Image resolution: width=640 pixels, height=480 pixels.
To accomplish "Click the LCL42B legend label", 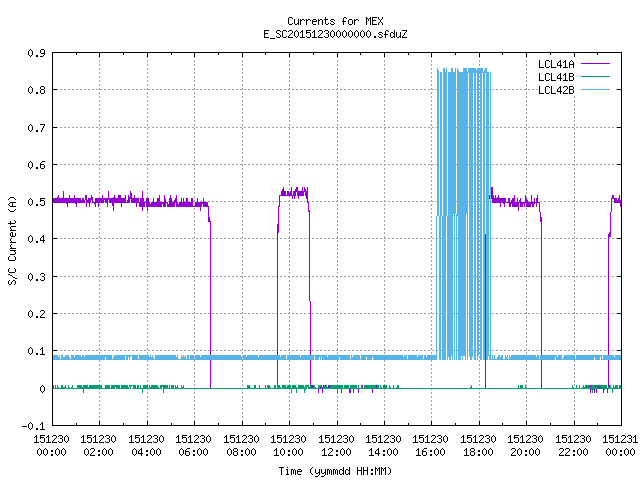I will coord(556,90).
